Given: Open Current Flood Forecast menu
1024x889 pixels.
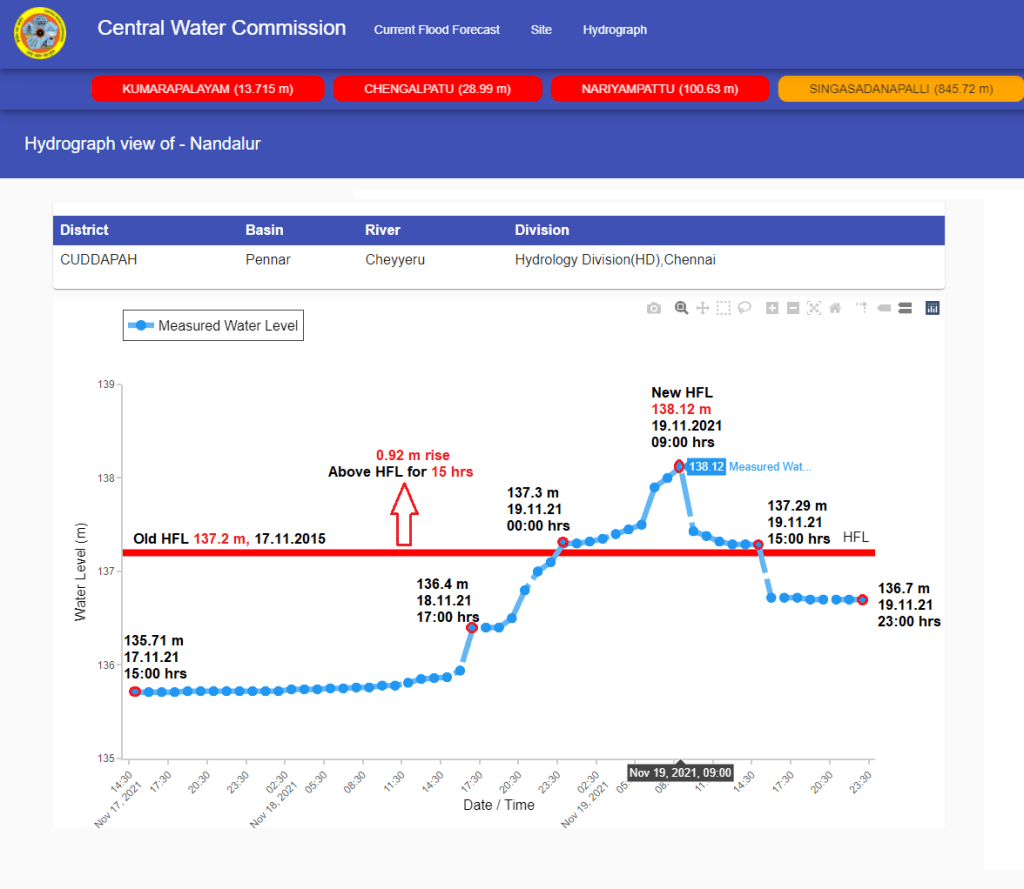Looking at the screenshot, I should (437, 30).
